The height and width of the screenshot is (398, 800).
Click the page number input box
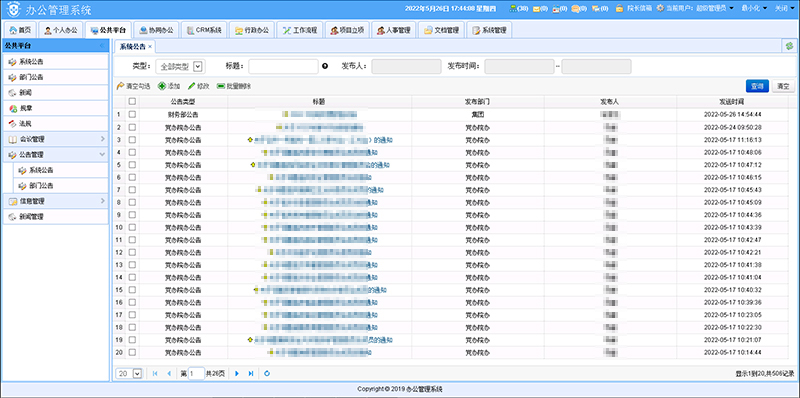[x=196, y=374]
